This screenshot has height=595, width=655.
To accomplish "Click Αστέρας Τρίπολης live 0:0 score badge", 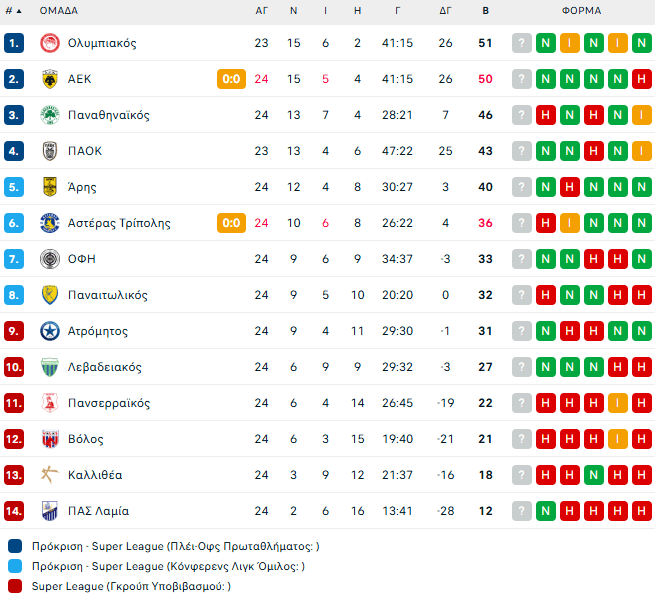I will tap(231, 223).
